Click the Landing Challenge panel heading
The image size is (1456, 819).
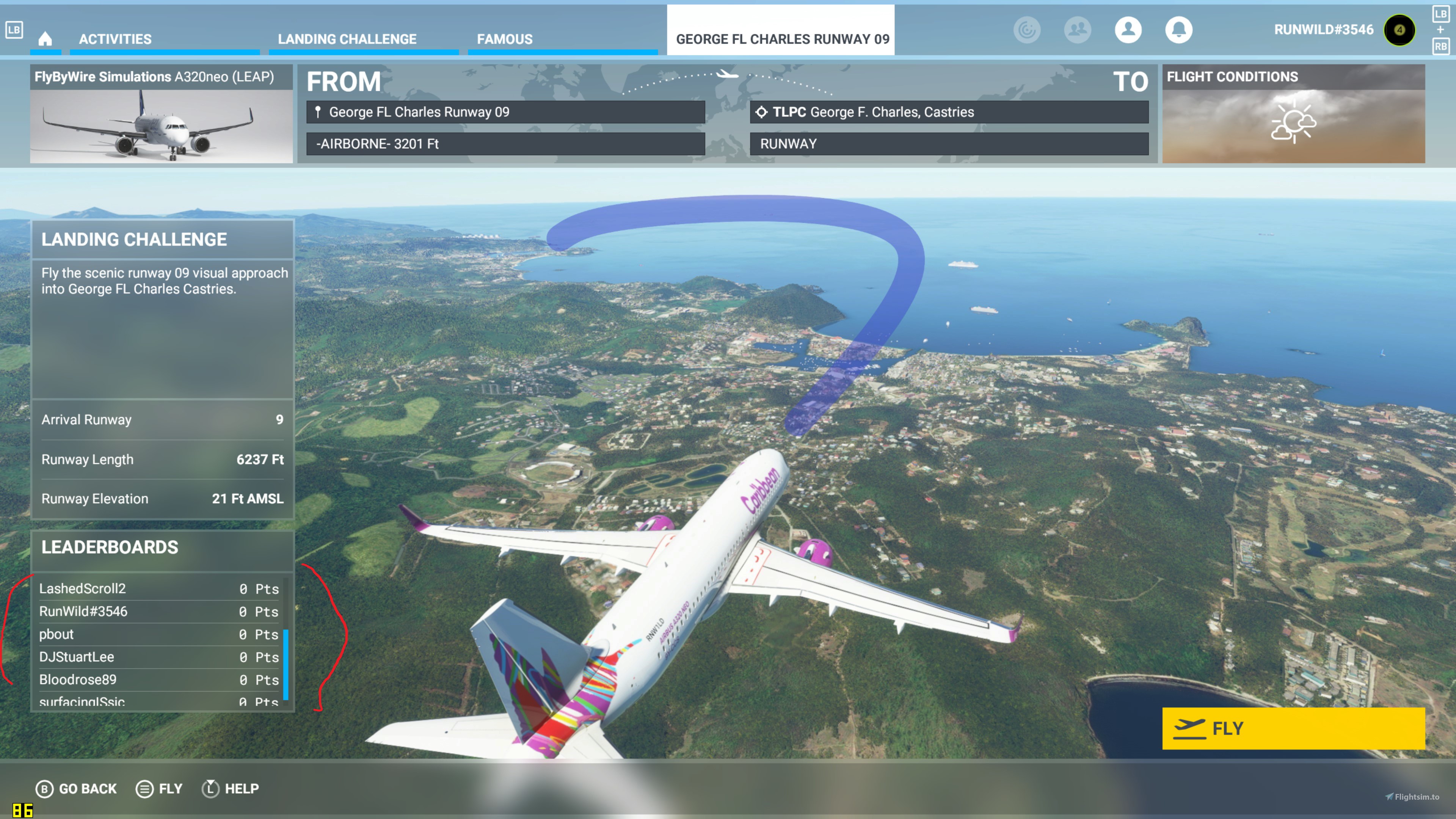(134, 240)
